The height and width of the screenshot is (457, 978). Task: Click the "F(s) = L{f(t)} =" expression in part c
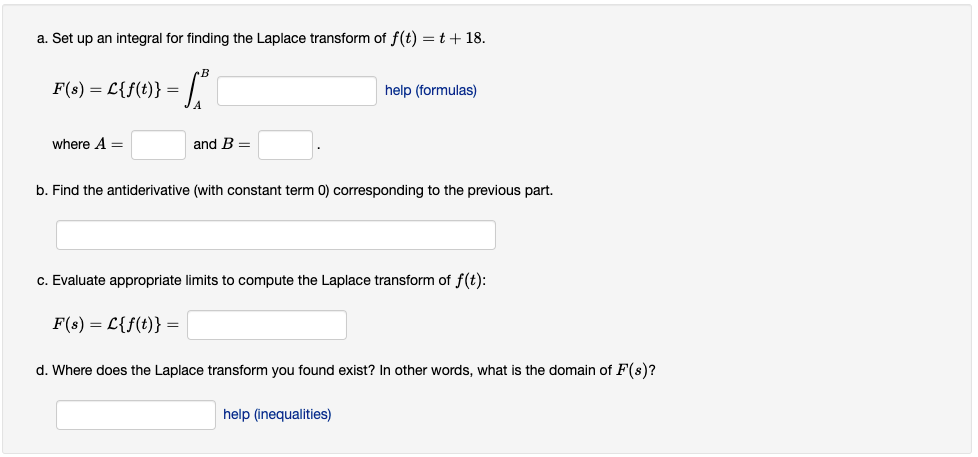pyautogui.click(x=115, y=325)
